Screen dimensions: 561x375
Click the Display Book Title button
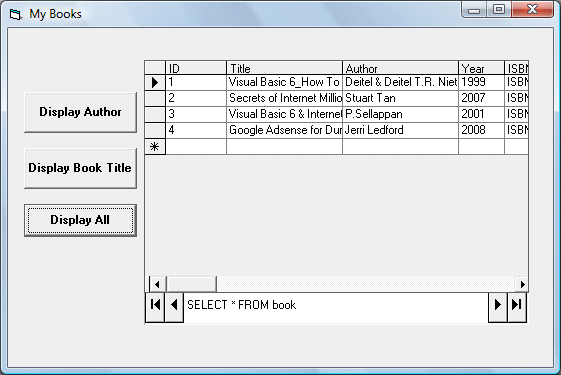tap(81, 168)
